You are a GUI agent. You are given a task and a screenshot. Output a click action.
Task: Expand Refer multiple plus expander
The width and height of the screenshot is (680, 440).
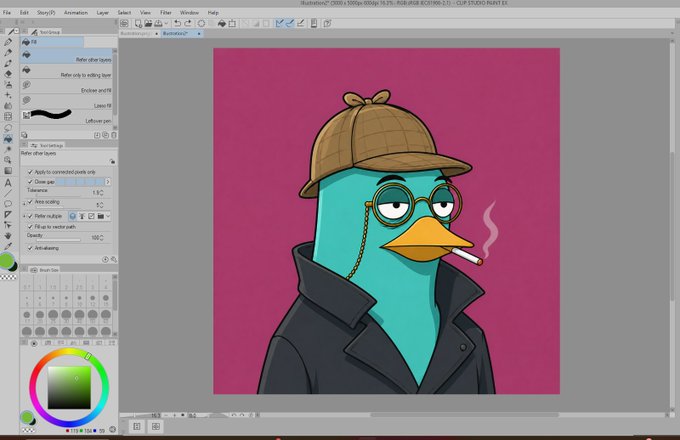(25, 216)
